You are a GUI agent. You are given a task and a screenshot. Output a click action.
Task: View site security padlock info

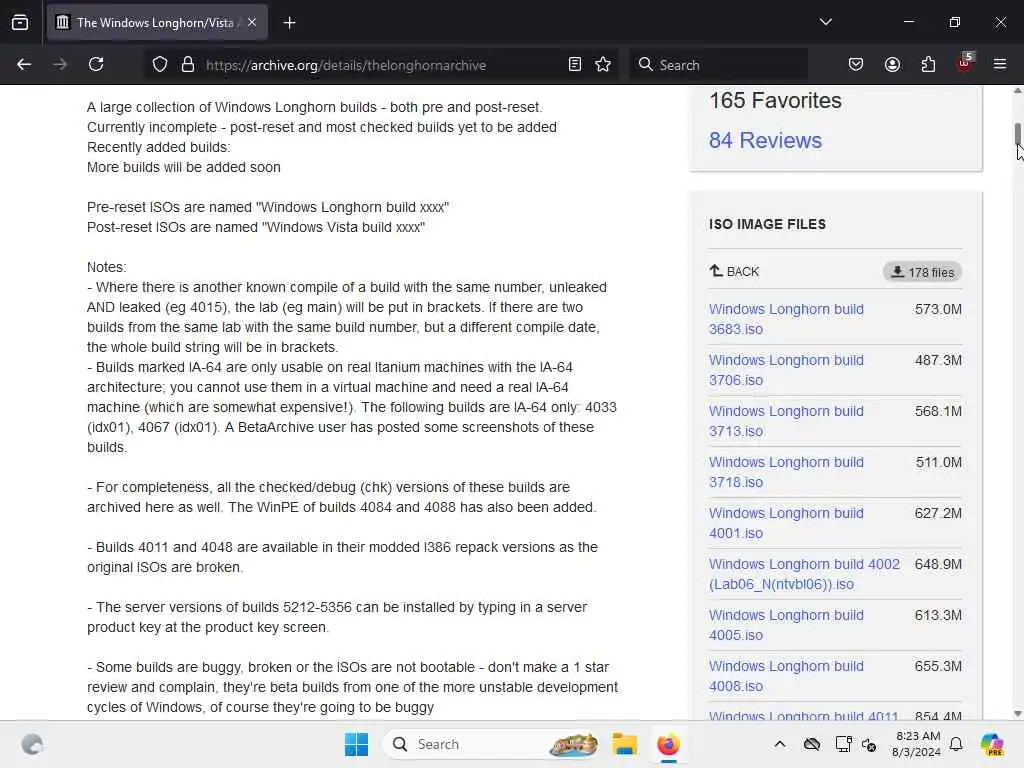coord(188,65)
